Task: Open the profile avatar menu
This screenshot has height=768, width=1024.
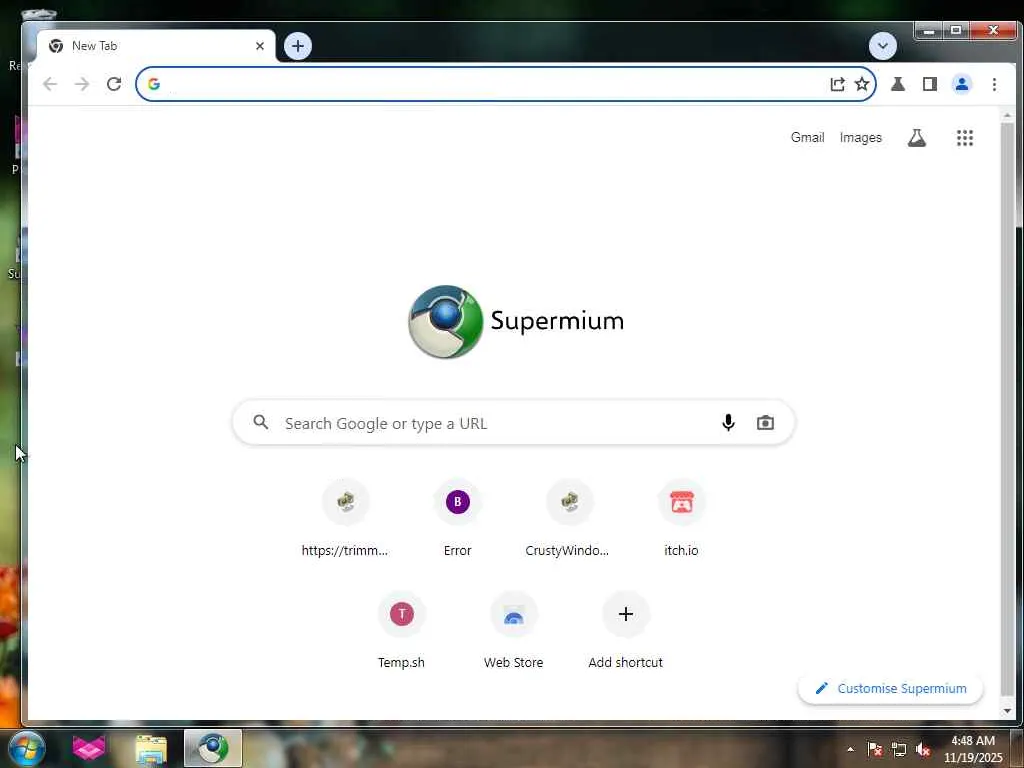Action: point(962,84)
